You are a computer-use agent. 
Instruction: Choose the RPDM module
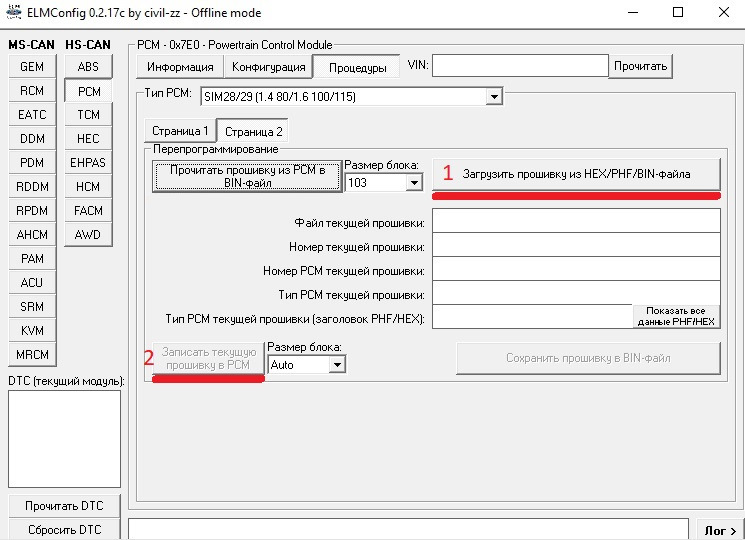[32, 210]
